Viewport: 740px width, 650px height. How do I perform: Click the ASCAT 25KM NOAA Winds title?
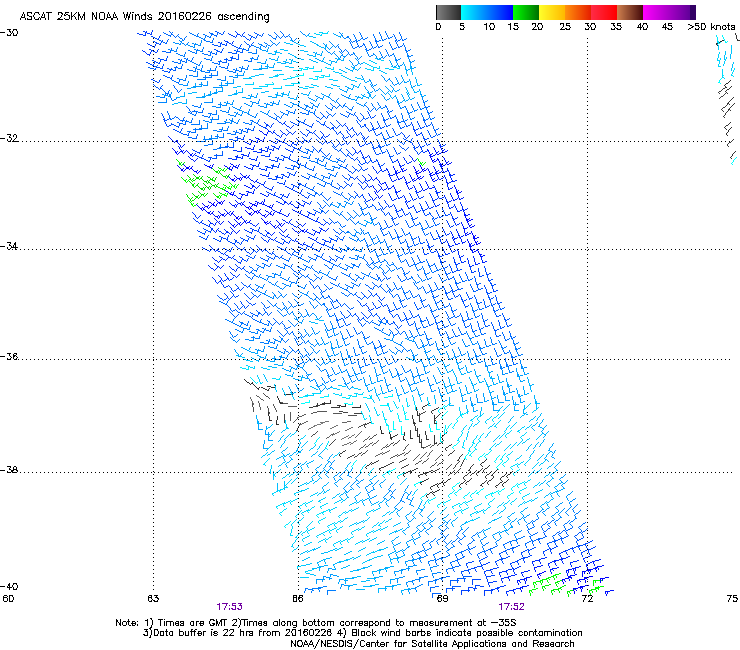[x=144, y=16]
